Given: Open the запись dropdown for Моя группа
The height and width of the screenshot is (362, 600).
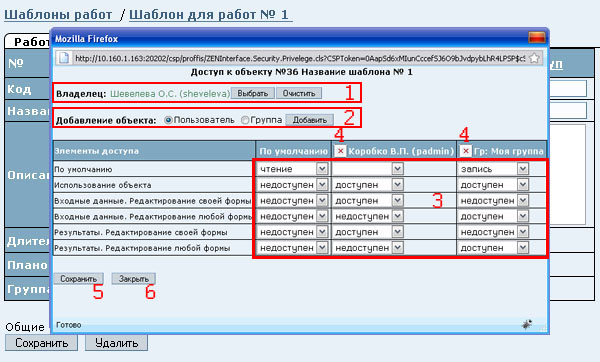Looking at the screenshot, I should click(x=494, y=169).
